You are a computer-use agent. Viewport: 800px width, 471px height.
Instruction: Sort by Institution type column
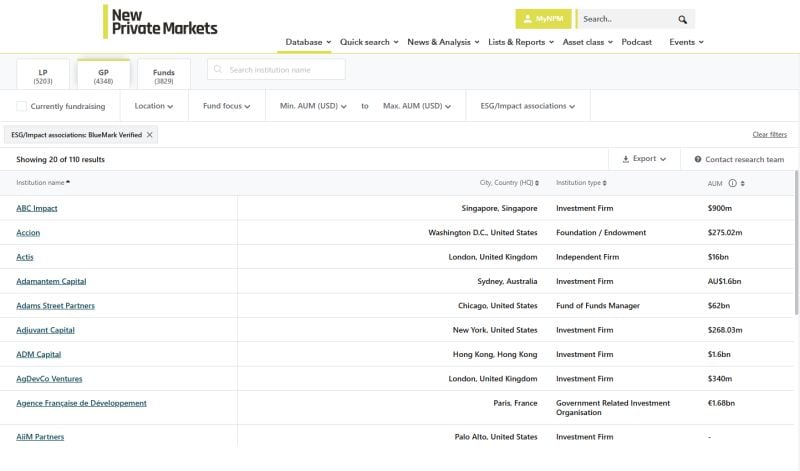[x=581, y=183]
